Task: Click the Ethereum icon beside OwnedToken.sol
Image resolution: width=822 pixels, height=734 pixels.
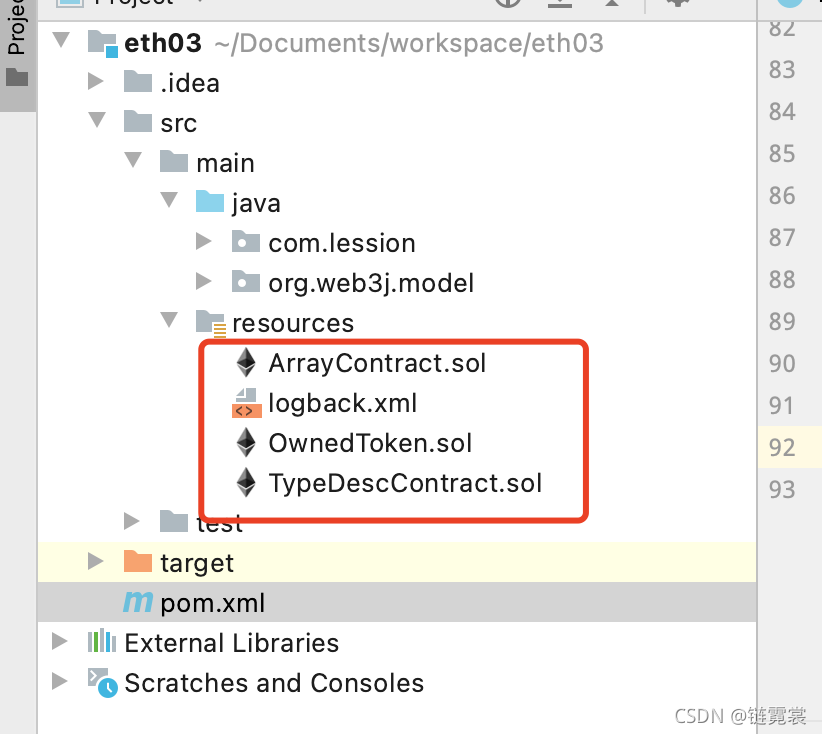Action: point(246,443)
